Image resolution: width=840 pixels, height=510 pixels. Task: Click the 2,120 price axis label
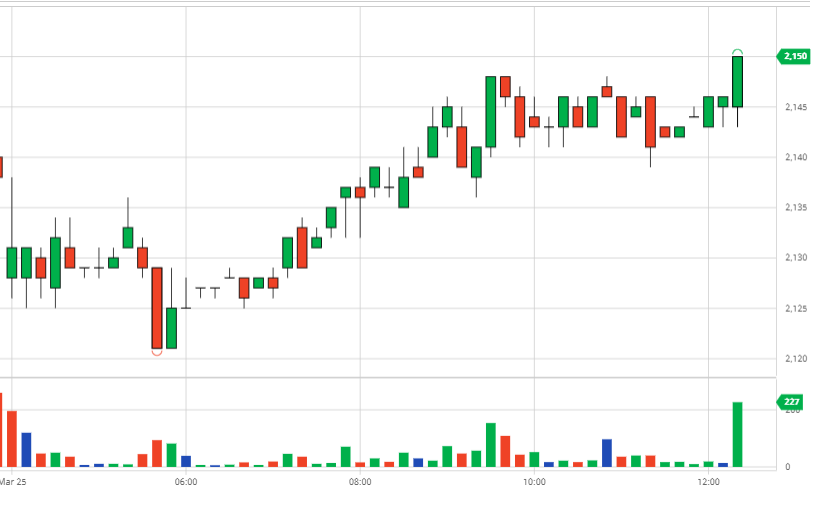[x=796, y=358]
